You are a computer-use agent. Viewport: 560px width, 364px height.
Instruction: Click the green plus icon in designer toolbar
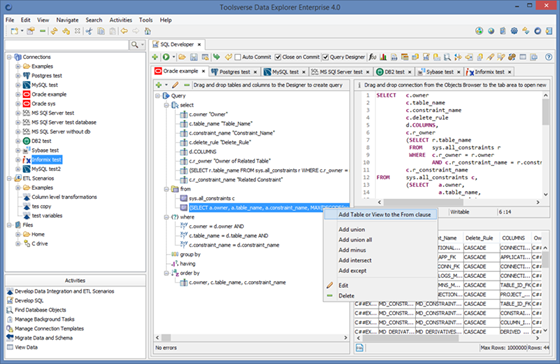click(x=159, y=85)
